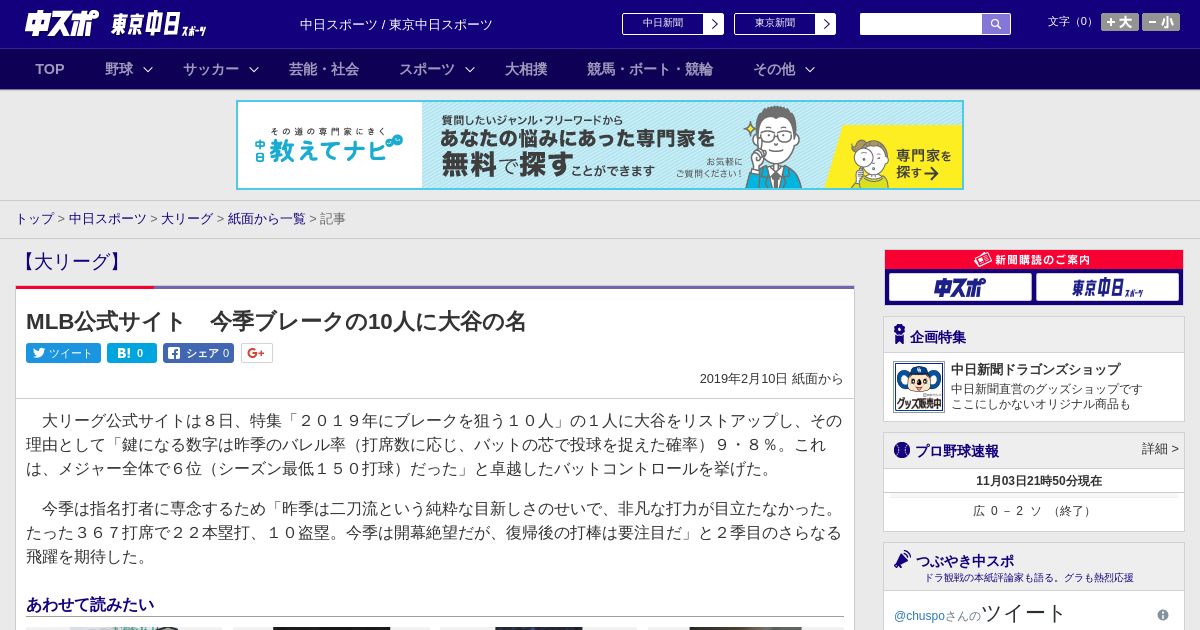Click the プロ野球速報 baseball icon
This screenshot has height=630, width=1200.
click(x=902, y=450)
